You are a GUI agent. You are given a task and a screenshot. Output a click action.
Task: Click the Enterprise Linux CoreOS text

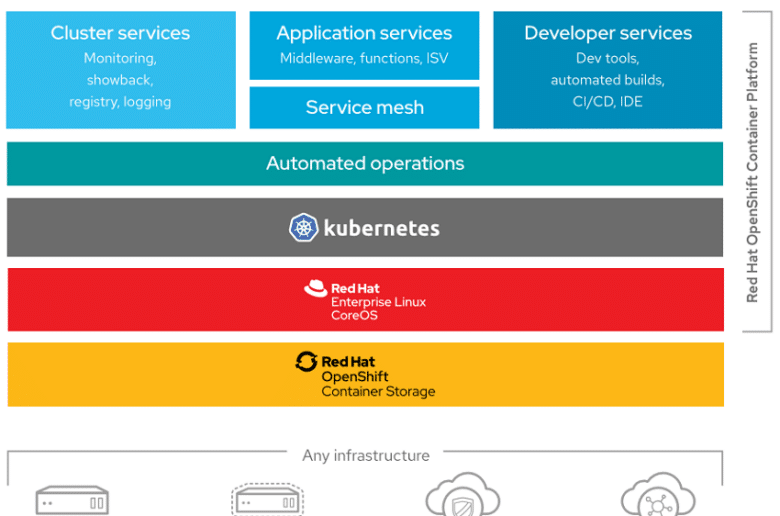pos(378,309)
